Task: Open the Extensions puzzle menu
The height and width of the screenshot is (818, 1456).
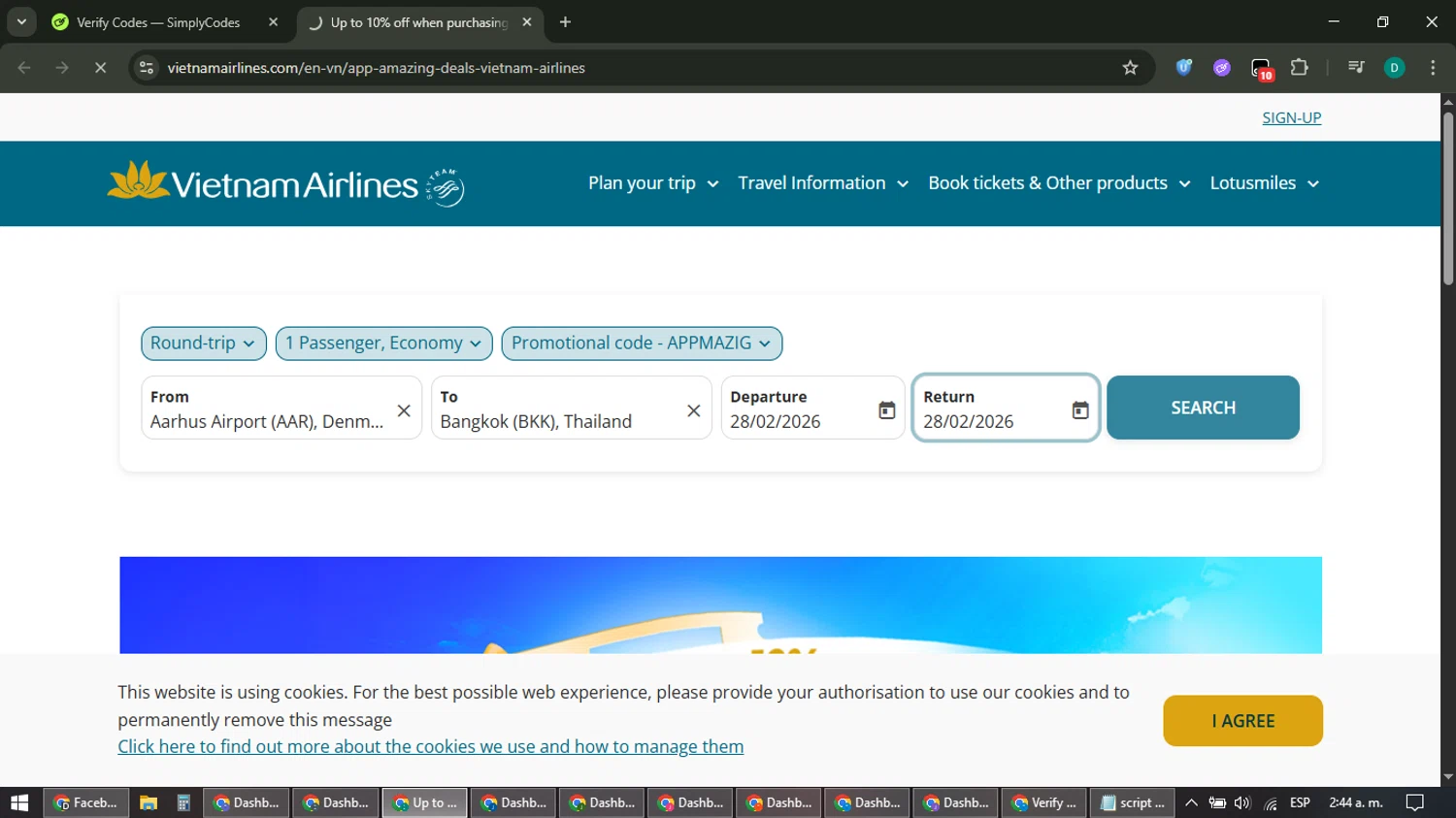Action: click(1299, 68)
